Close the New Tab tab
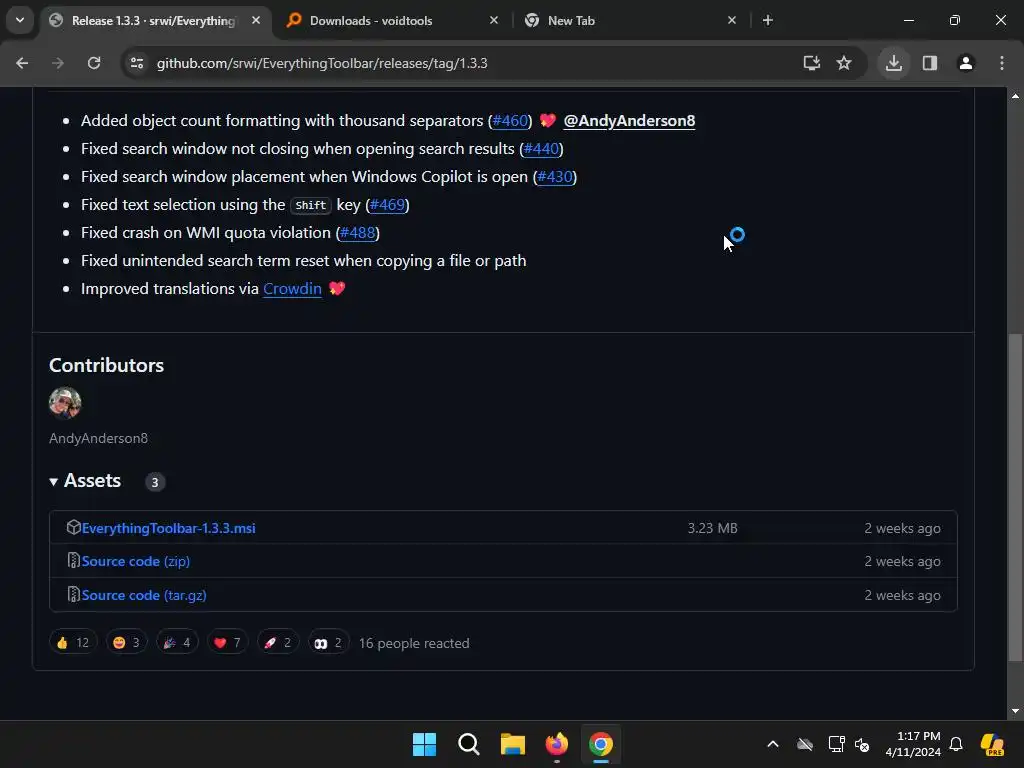1024x768 pixels. coord(731,20)
